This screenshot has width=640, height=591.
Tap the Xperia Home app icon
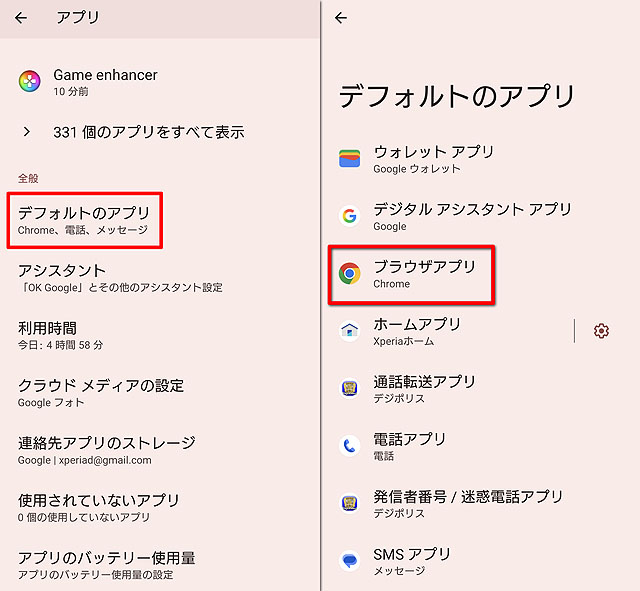349,331
